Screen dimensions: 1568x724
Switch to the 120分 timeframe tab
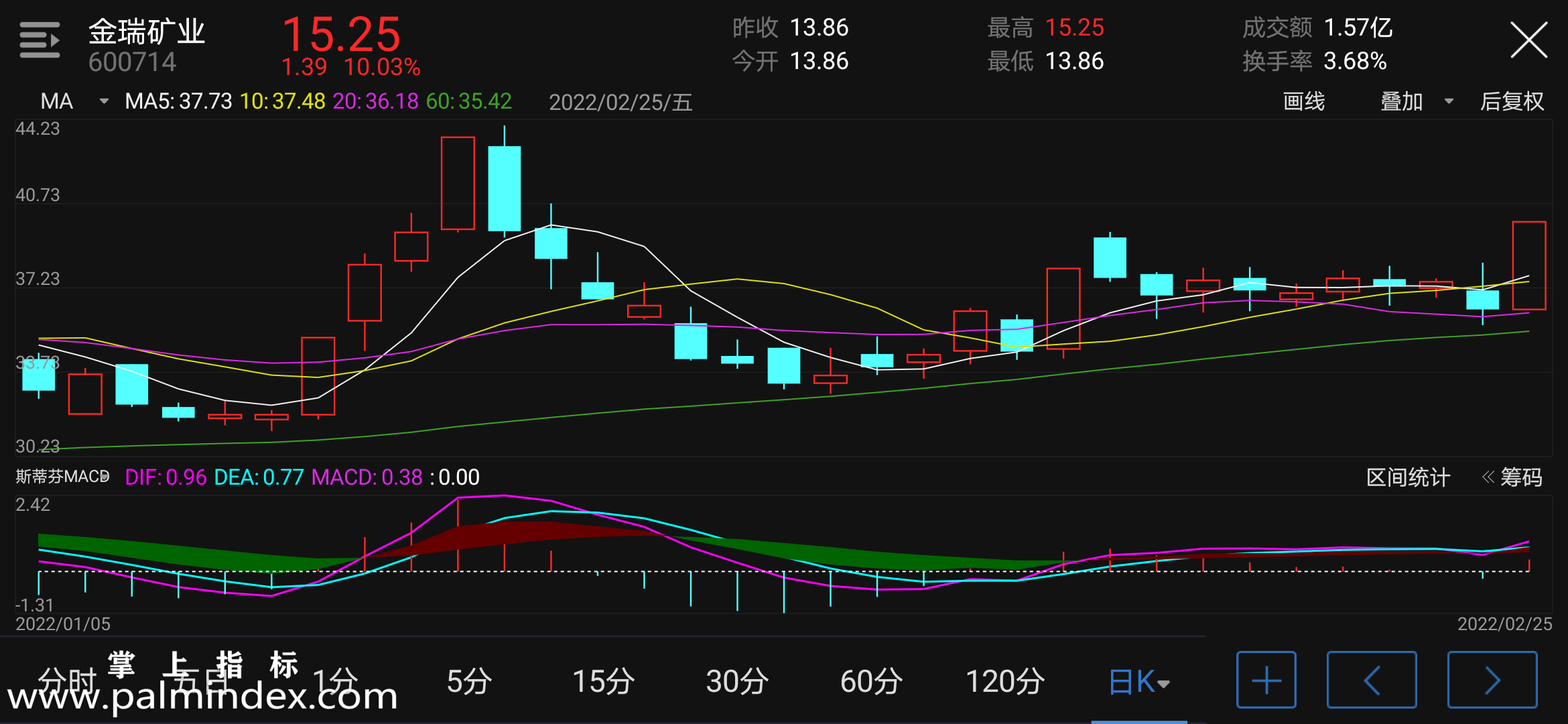pos(1005,682)
